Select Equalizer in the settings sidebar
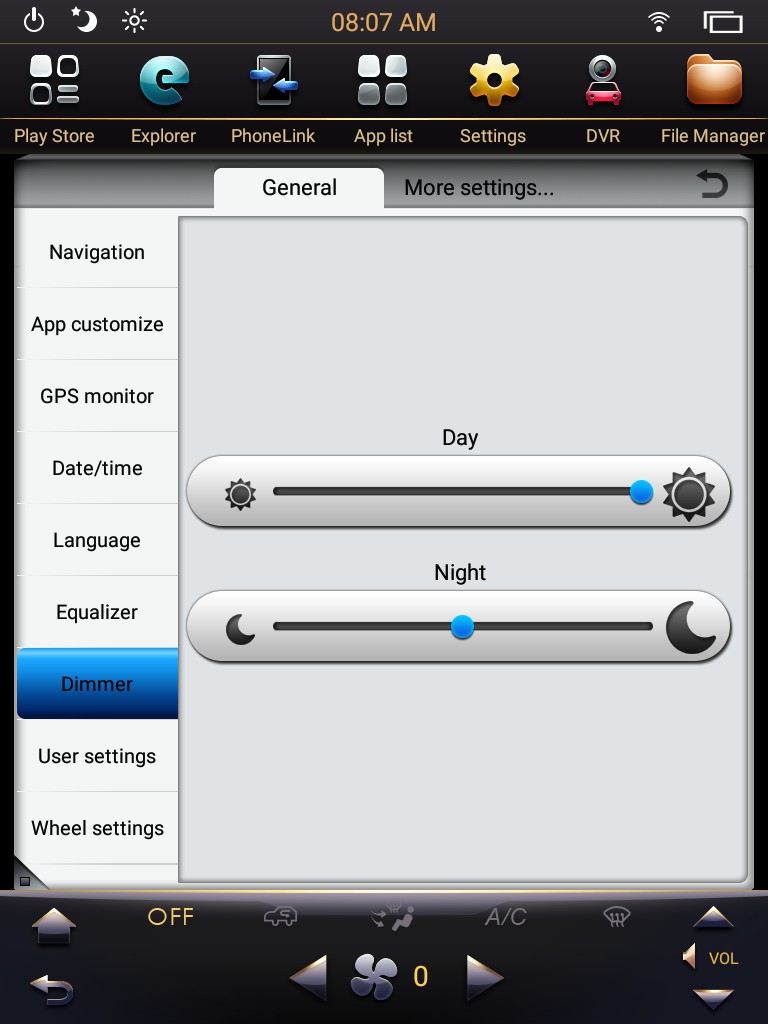The width and height of the screenshot is (768, 1024). coord(97,612)
